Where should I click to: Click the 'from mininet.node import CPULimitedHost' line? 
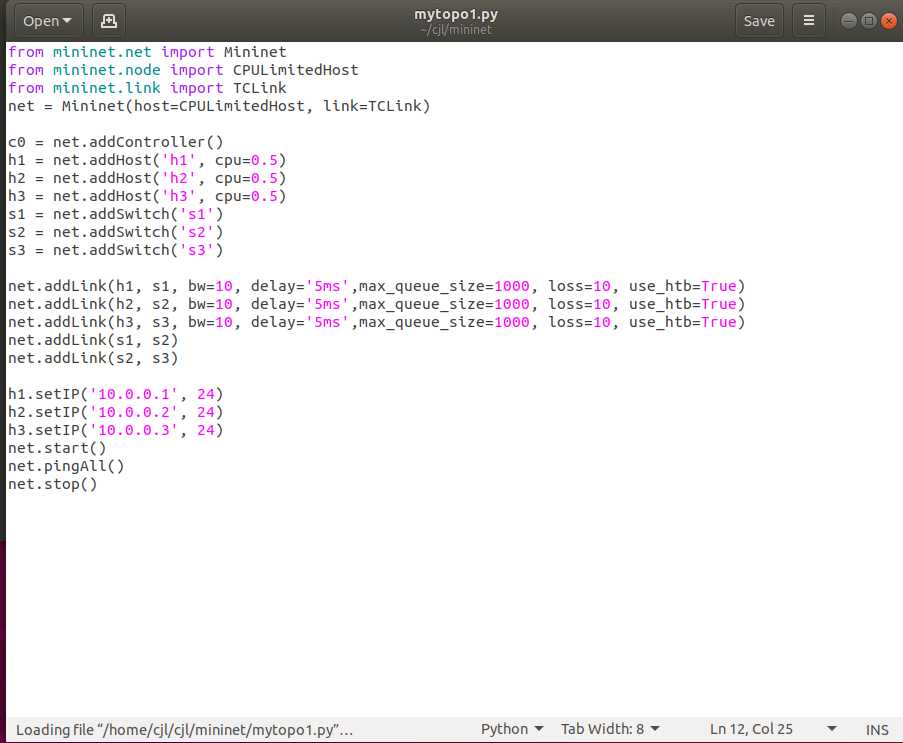coord(183,70)
